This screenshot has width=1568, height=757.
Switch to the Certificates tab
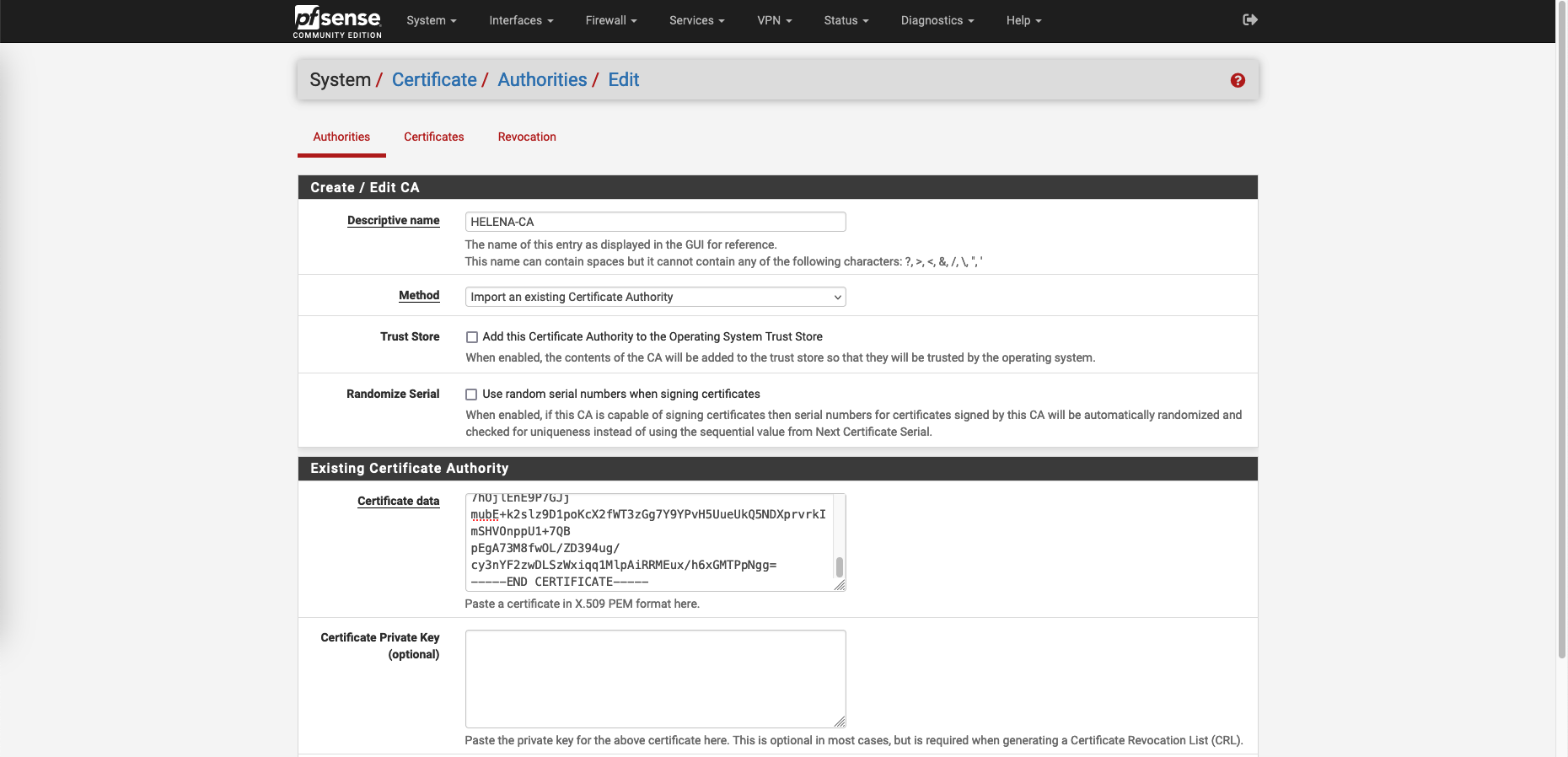(x=433, y=137)
